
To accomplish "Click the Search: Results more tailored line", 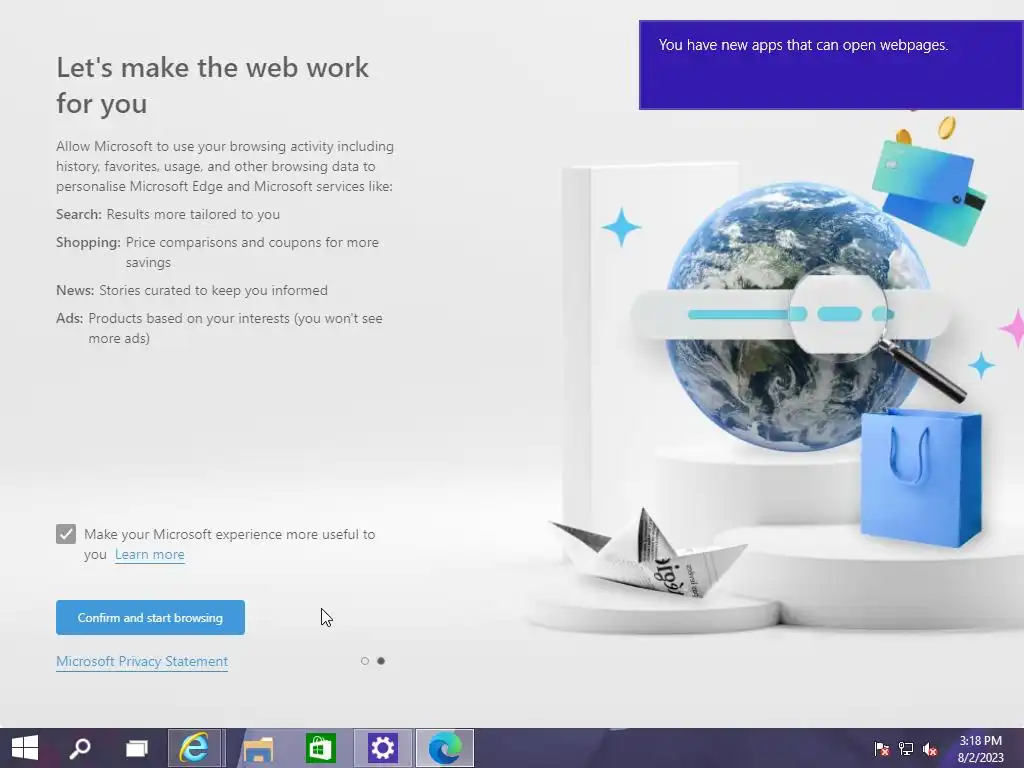I will coord(168,214).
